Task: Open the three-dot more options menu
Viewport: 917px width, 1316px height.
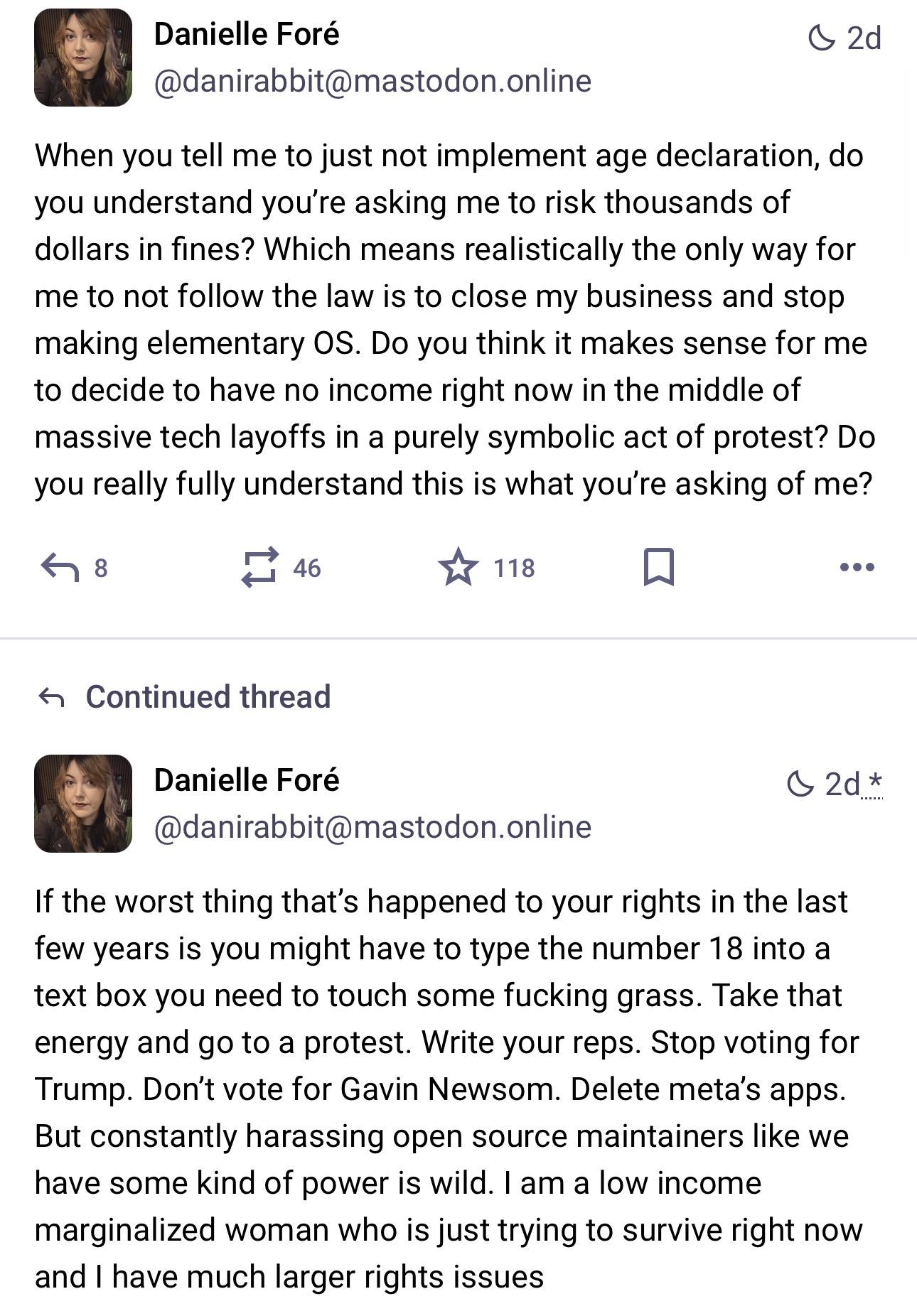Action: coord(857,567)
